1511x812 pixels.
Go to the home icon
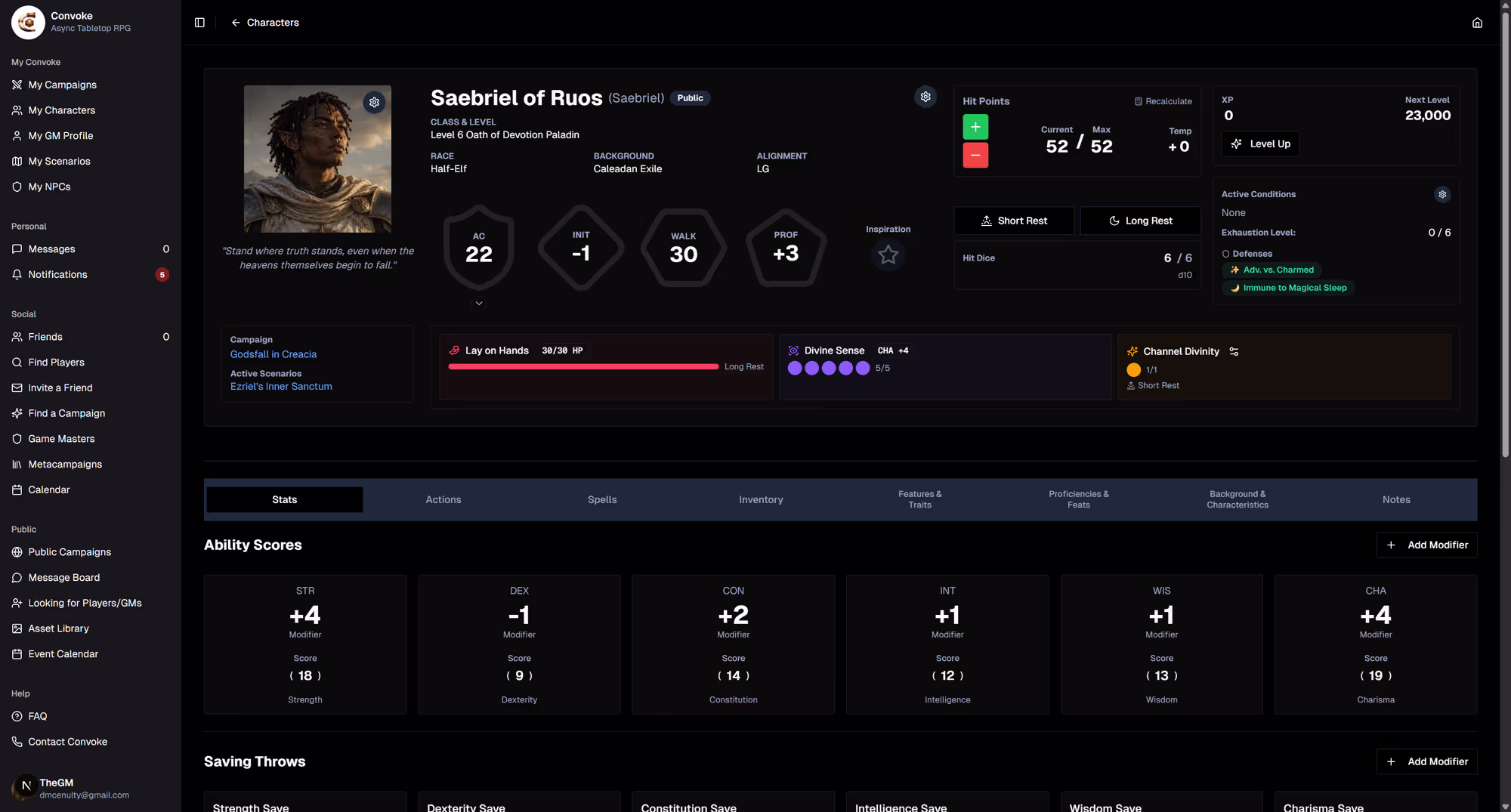coord(1477,23)
